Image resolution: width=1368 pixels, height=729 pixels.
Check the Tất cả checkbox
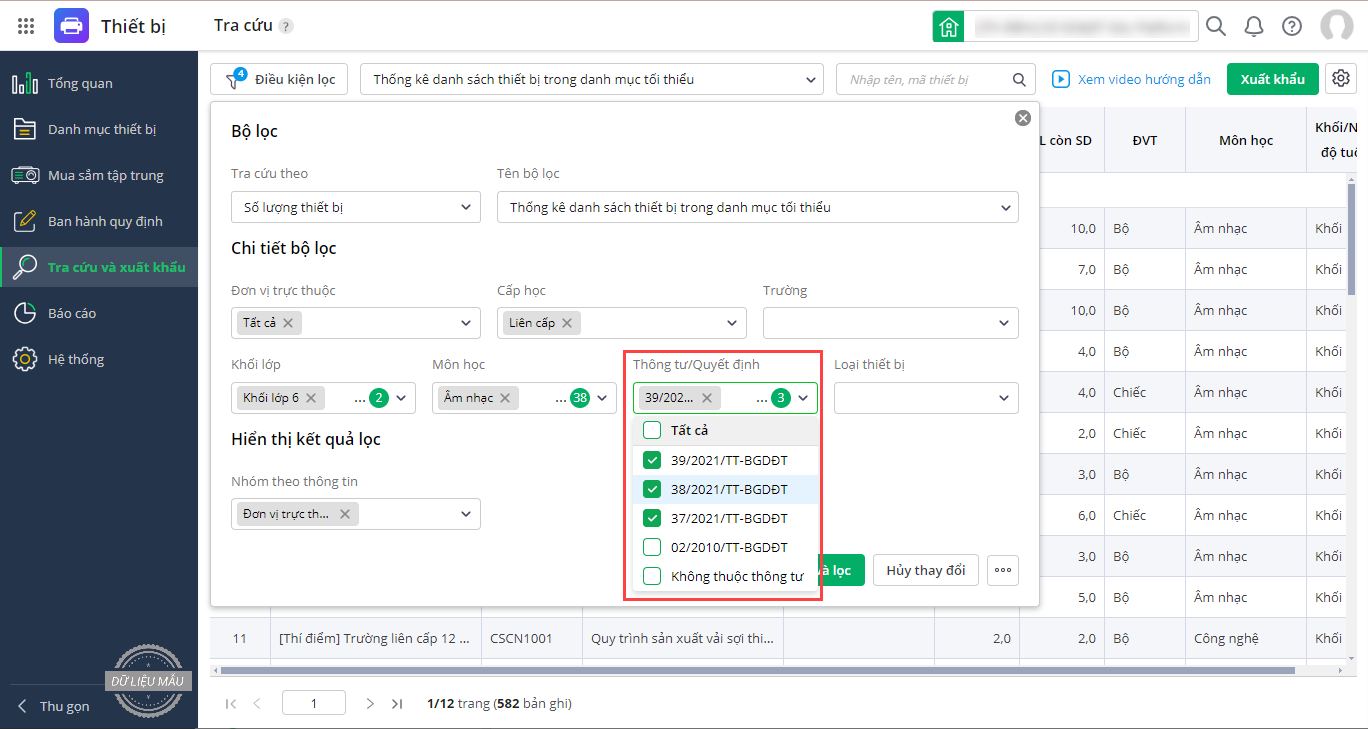[x=652, y=430]
